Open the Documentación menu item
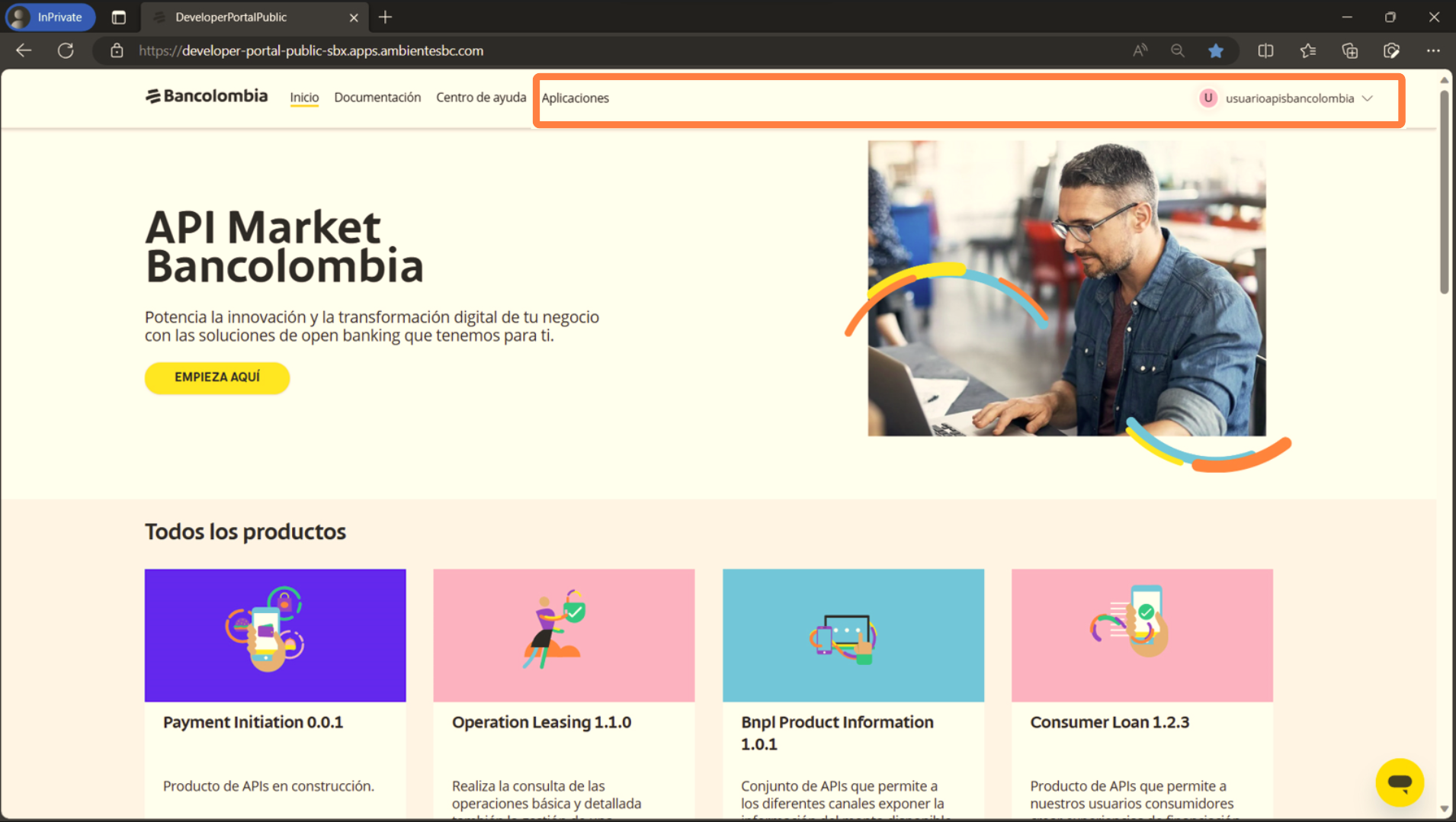Viewport: 1456px width, 822px height. [x=377, y=98]
